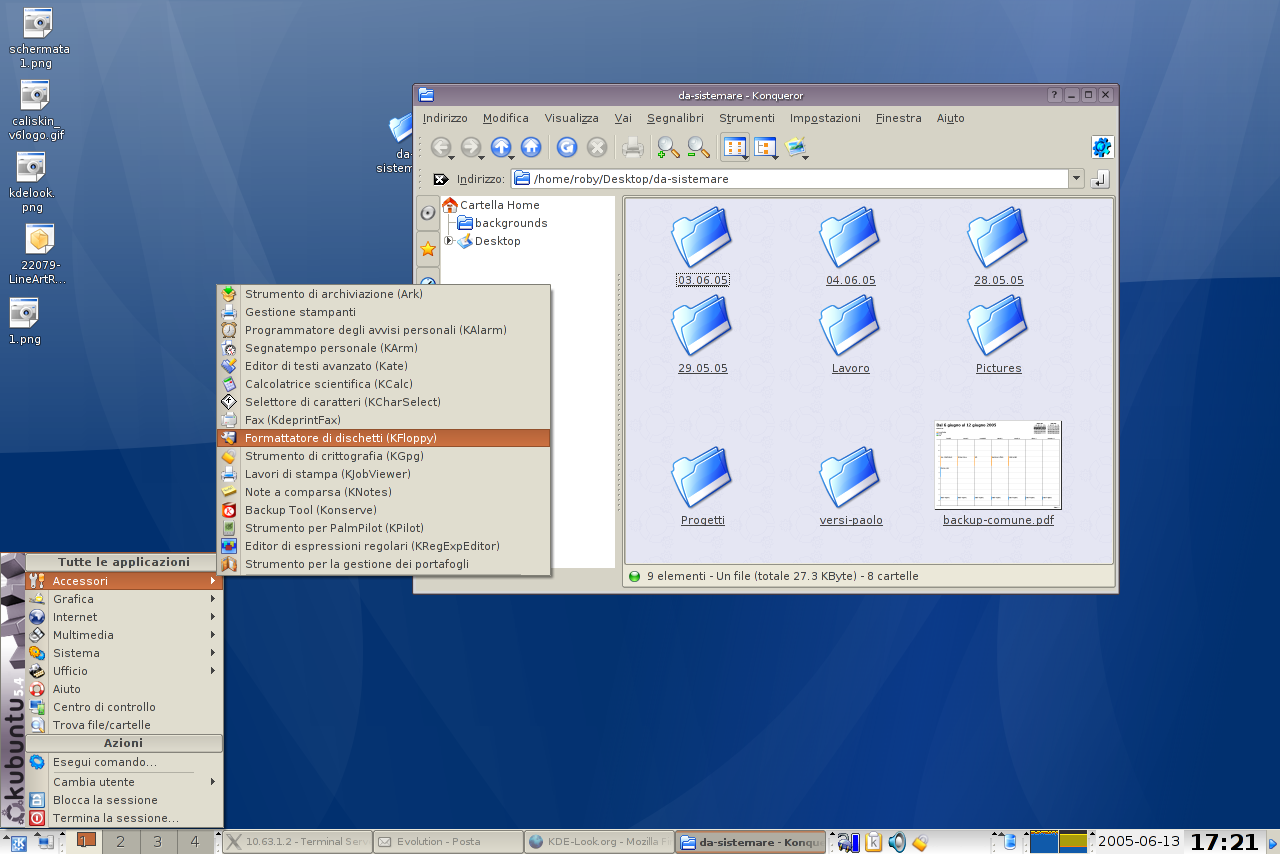Launch Note a comparsa (KNotes)

click(x=383, y=492)
